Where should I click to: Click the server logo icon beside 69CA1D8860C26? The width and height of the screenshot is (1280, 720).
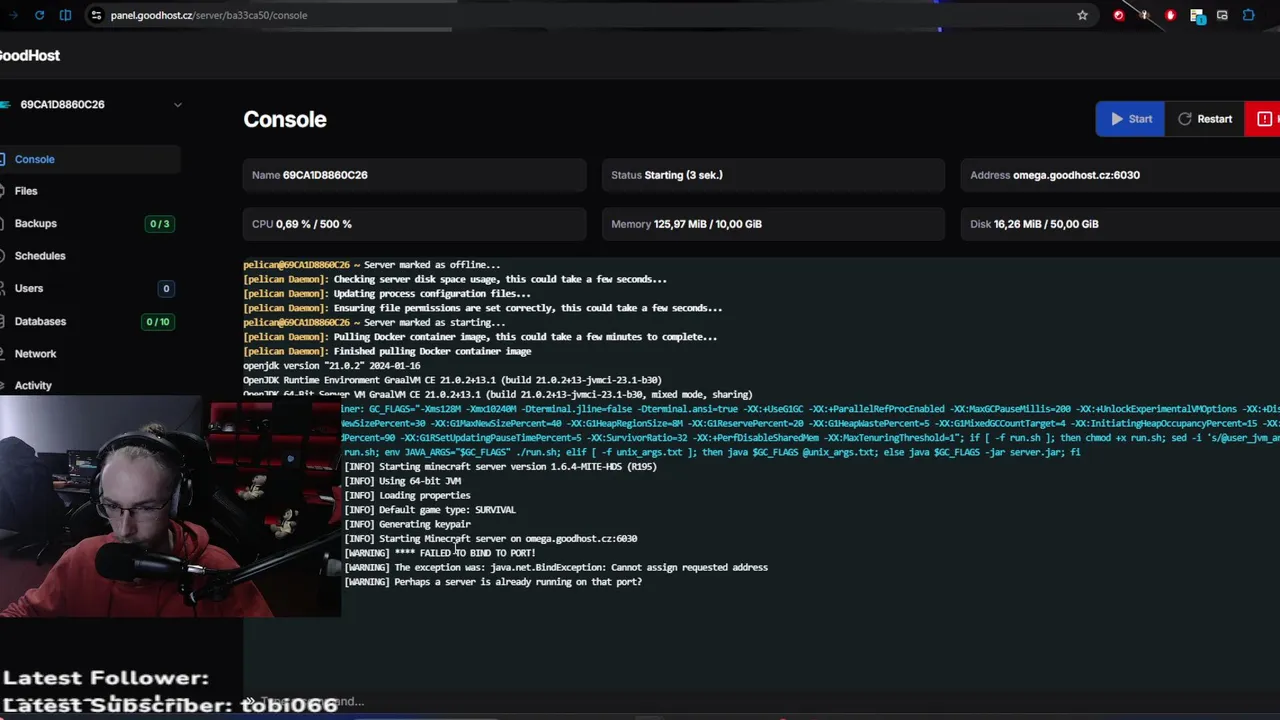pos(6,104)
